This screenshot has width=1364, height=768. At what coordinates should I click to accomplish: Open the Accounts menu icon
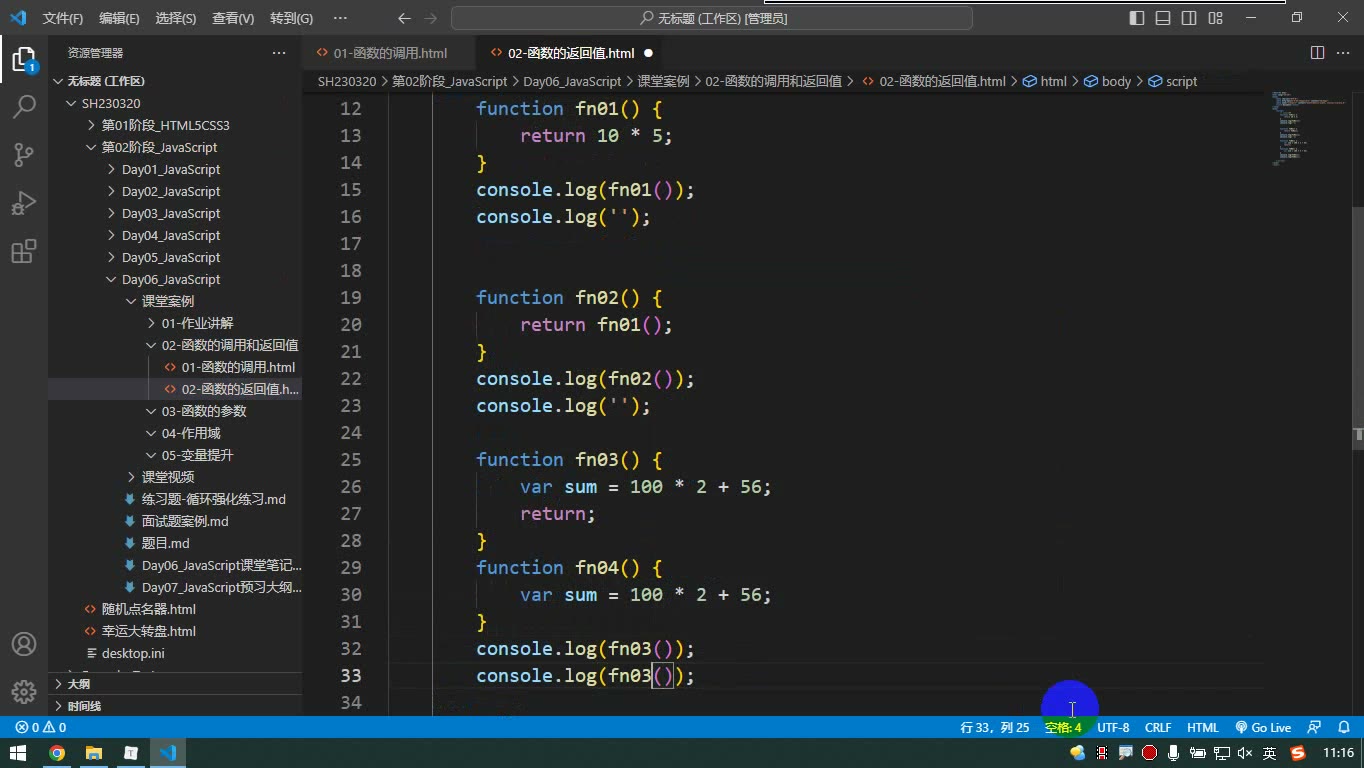pyautogui.click(x=24, y=644)
